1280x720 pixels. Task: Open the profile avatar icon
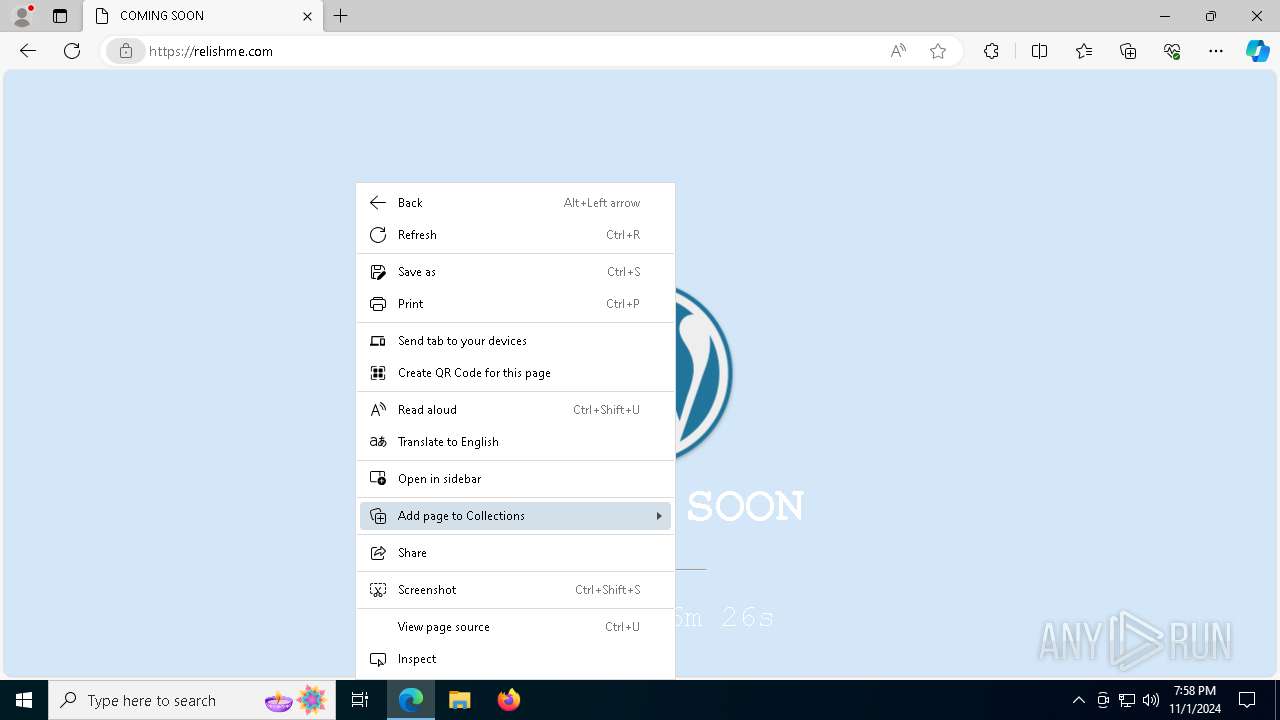[x=22, y=16]
